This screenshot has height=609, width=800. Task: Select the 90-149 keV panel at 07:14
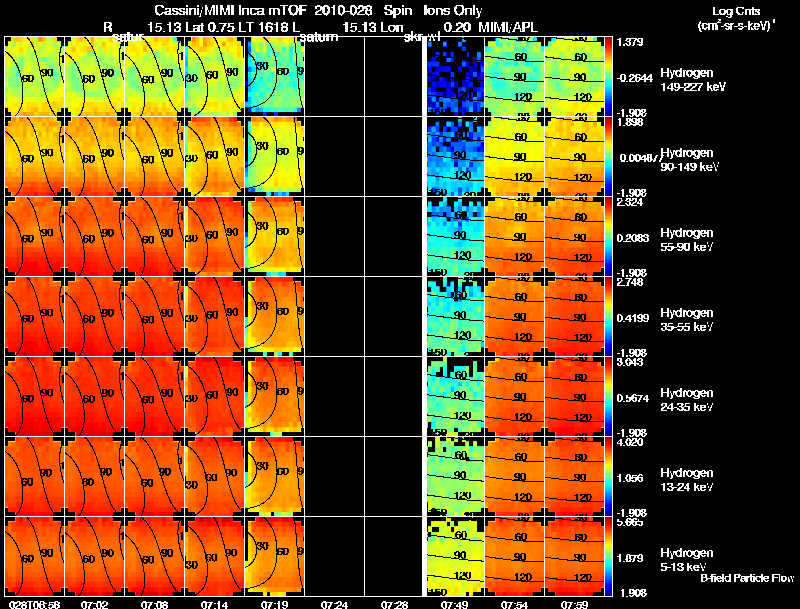[x=214, y=156]
